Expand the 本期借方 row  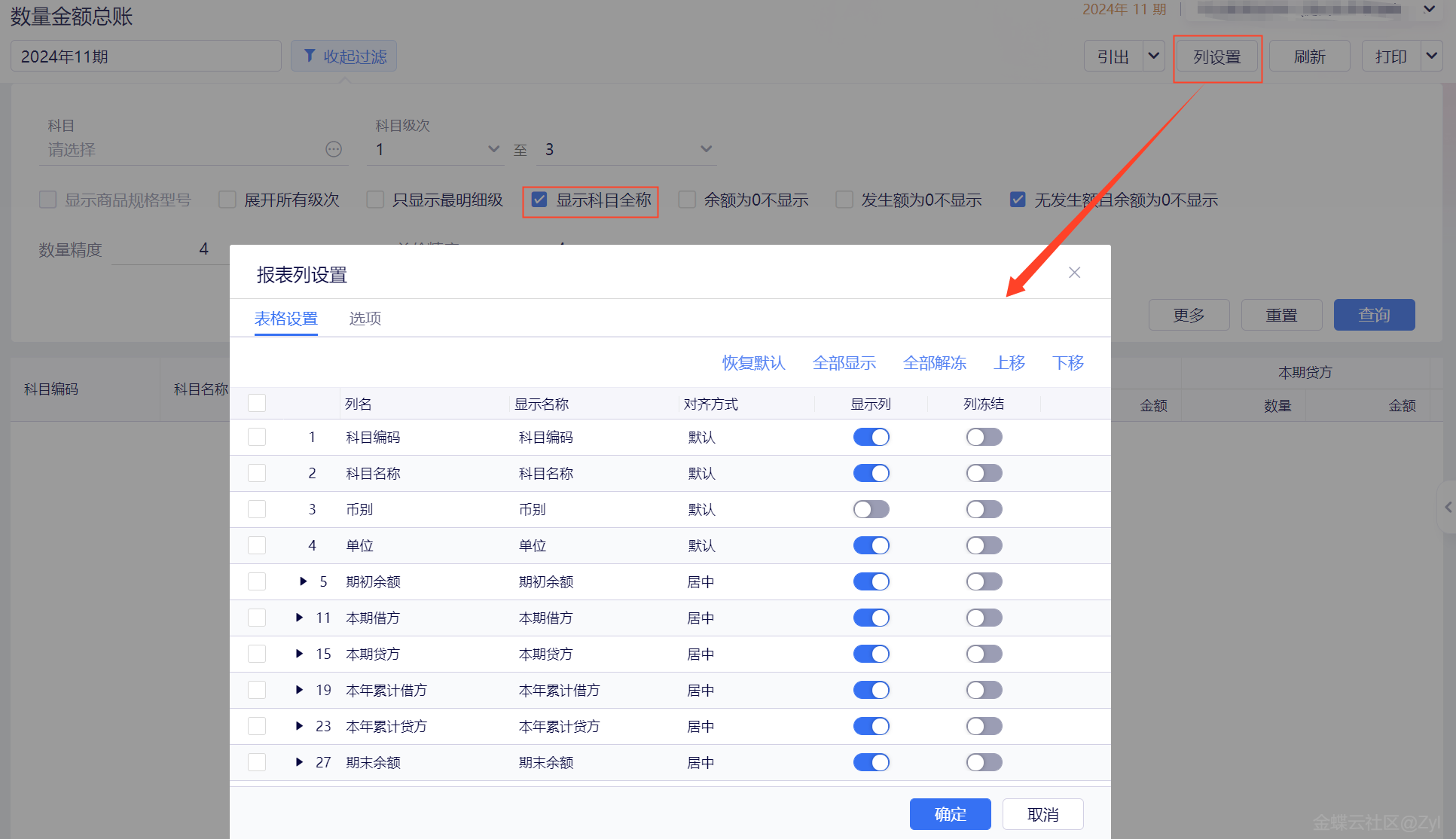299,618
